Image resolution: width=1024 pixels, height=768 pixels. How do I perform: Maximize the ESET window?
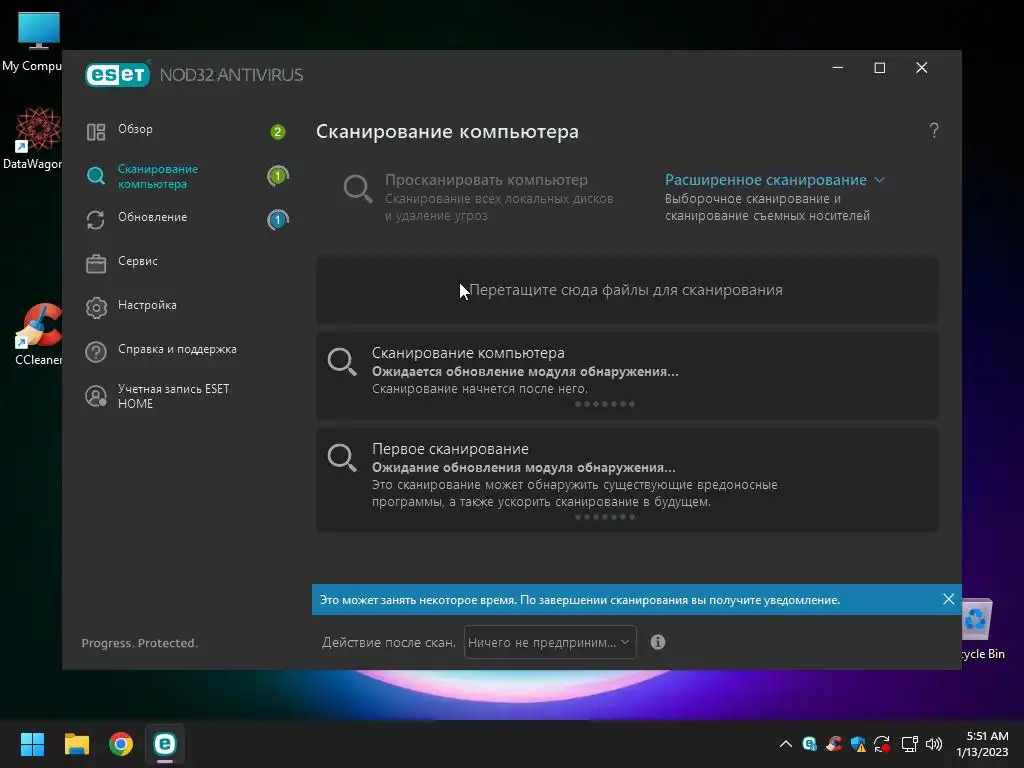880,68
